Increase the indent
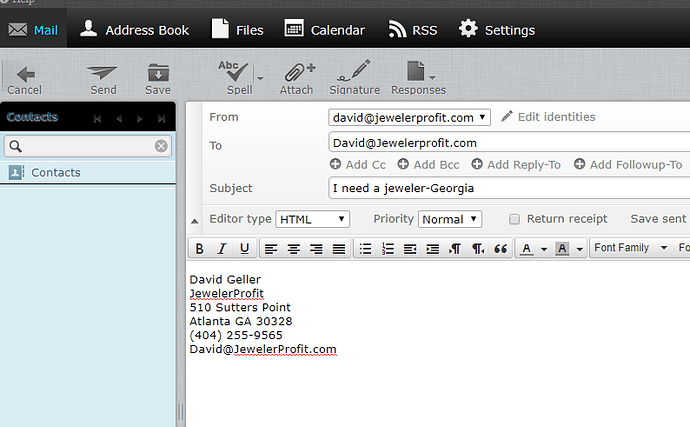 pyautogui.click(x=433, y=249)
